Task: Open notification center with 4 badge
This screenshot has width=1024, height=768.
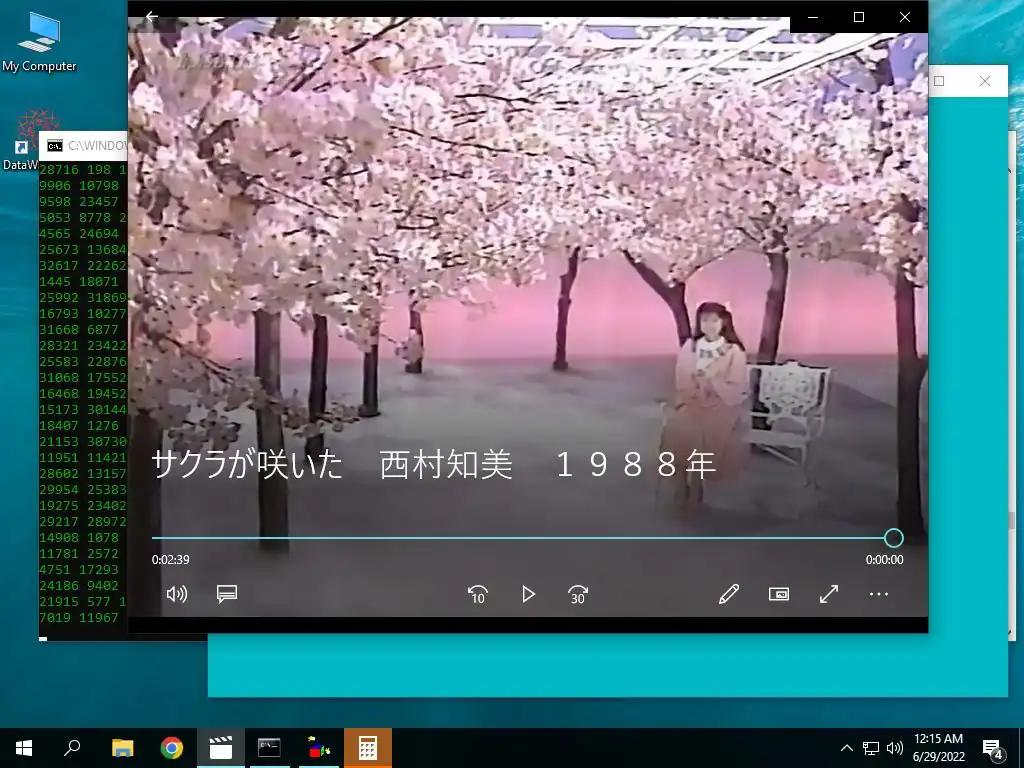Action: click(993, 749)
